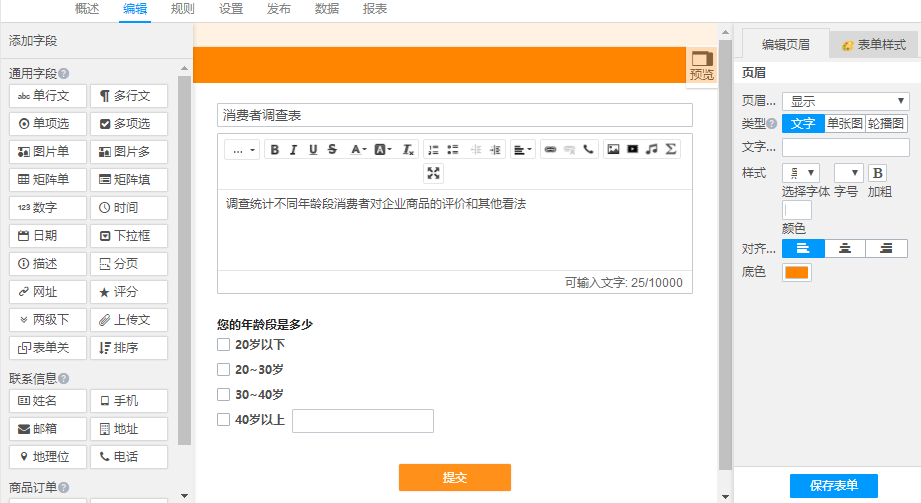Click the form title field 消费者调查表
The image size is (921, 503).
[455, 115]
